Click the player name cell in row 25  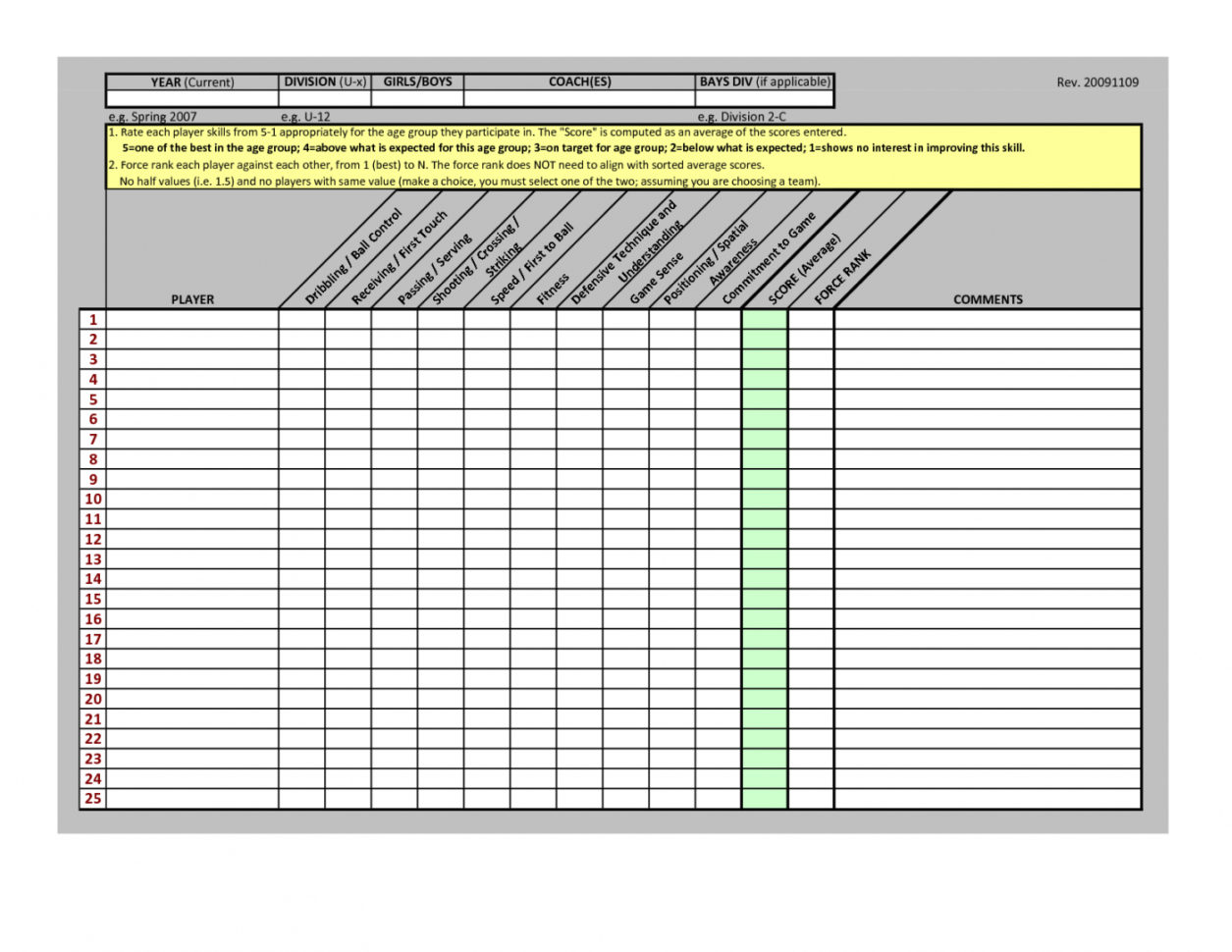pos(191,797)
